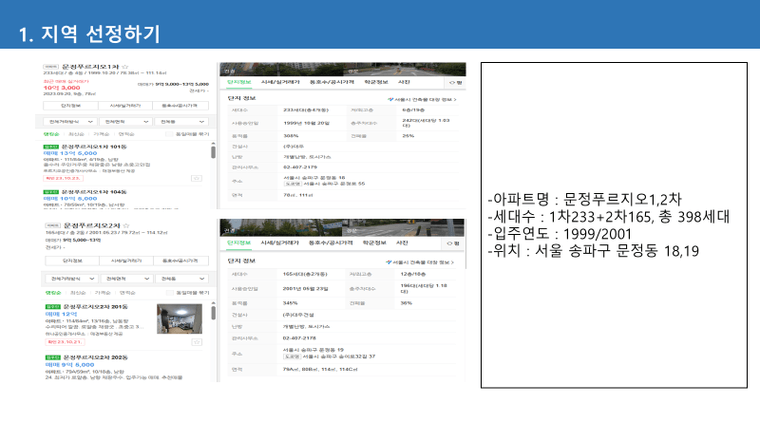Open 단지정보 button under 문정푸르지오1차
This screenshot has height=428, width=760.
pyautogui.click(x=71, y=106)
